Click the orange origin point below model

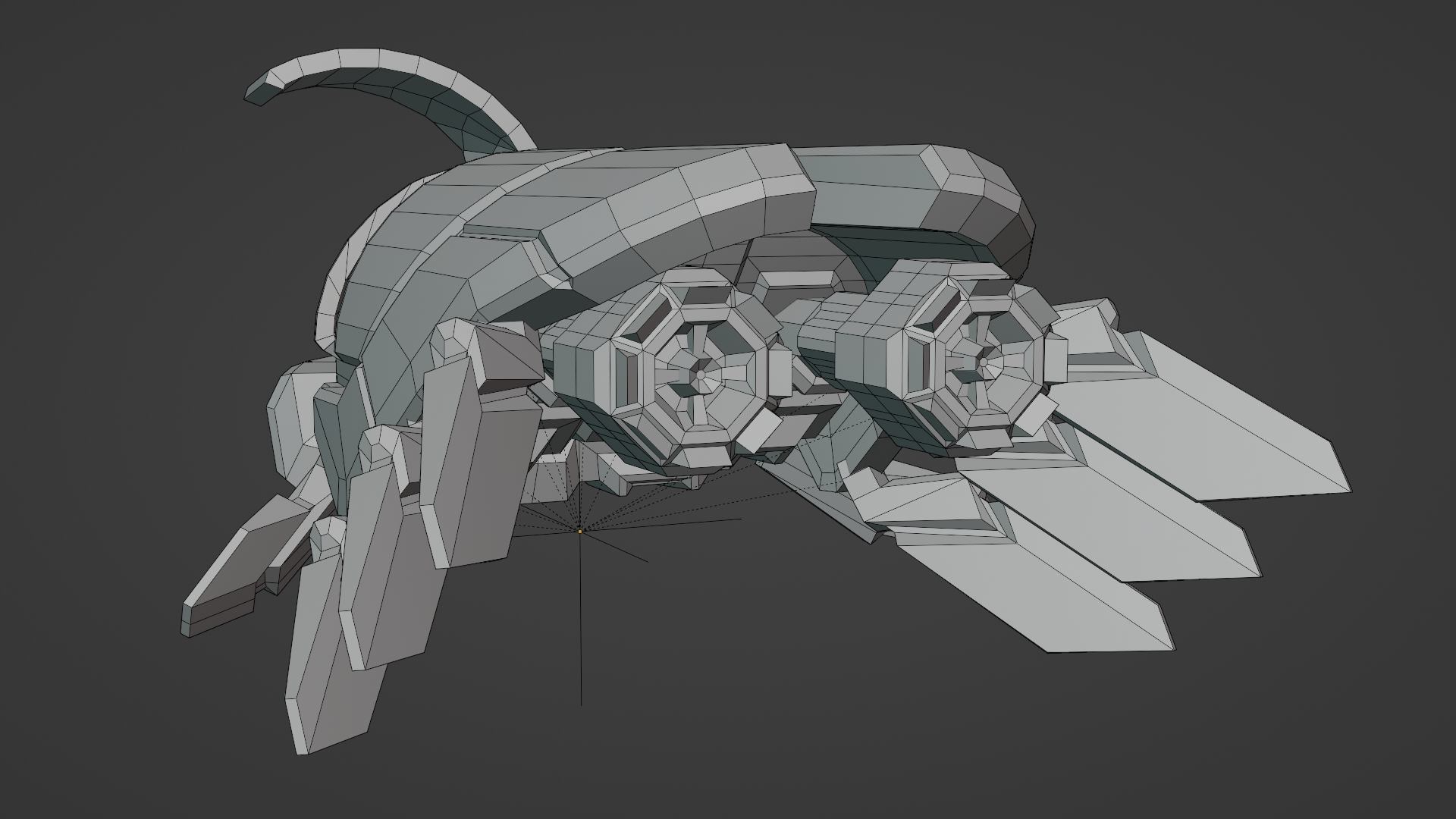point(580,531)
